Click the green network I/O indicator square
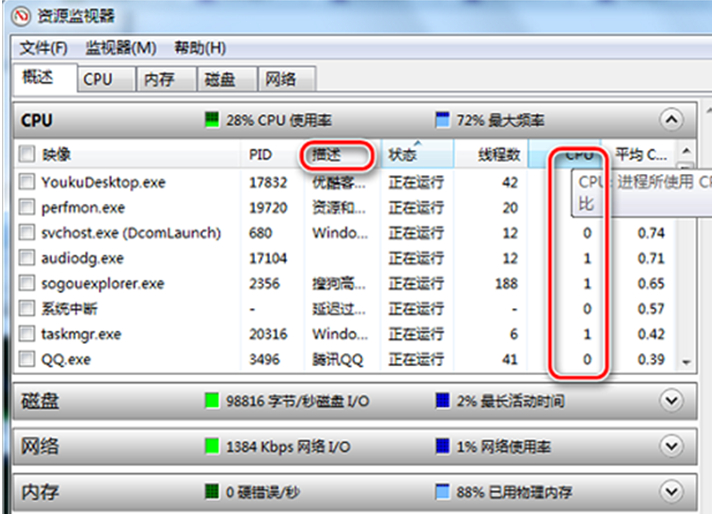Viewport: 712px width, 516px height. 211,446
